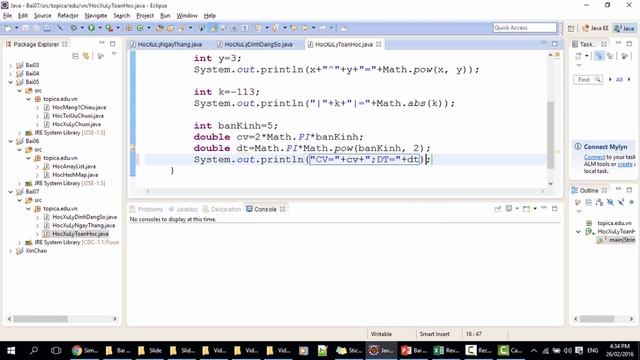
Task: Expand the Bai03 project node
Action: (11, 65)
